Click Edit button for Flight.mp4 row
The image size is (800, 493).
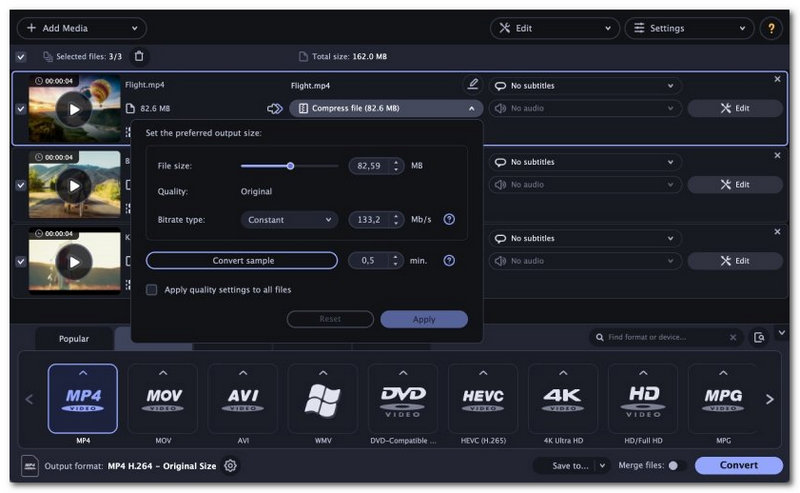[x=735, y=108]
